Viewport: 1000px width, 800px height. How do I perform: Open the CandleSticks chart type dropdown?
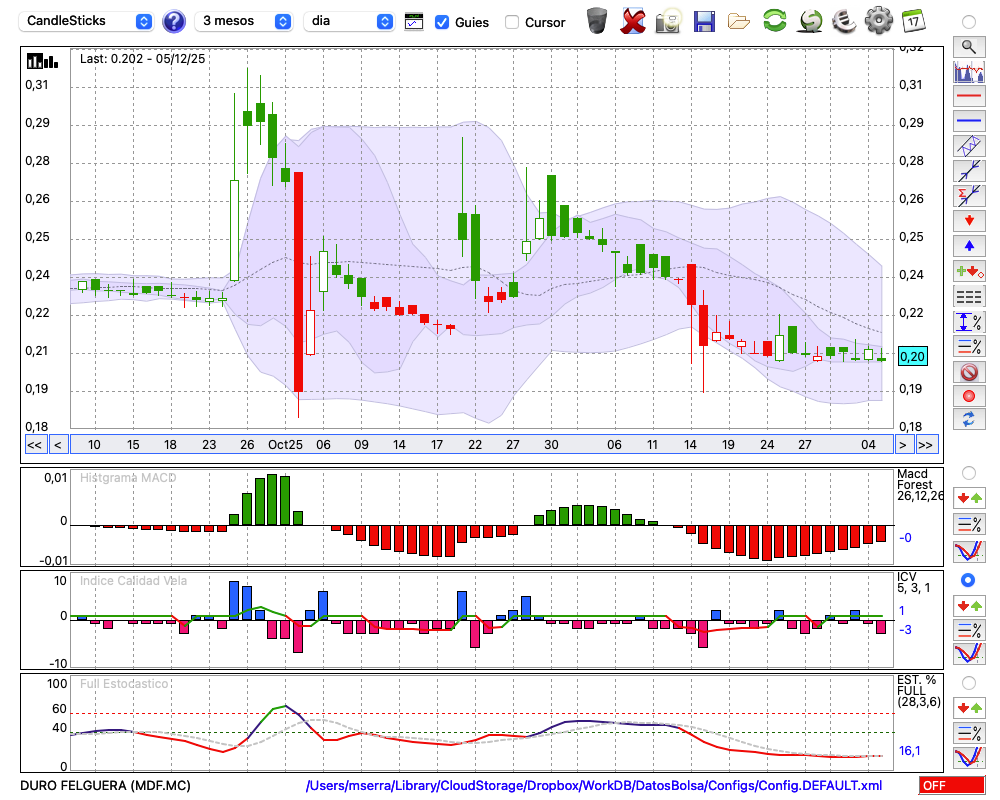click(88, 21)
